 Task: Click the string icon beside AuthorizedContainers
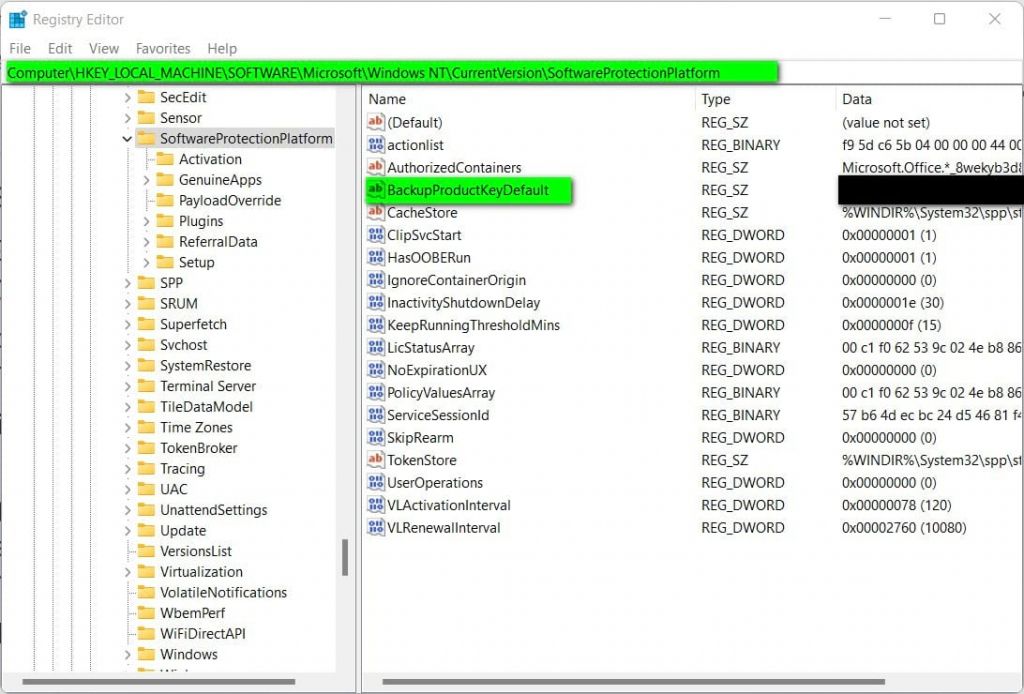point(376,167)
